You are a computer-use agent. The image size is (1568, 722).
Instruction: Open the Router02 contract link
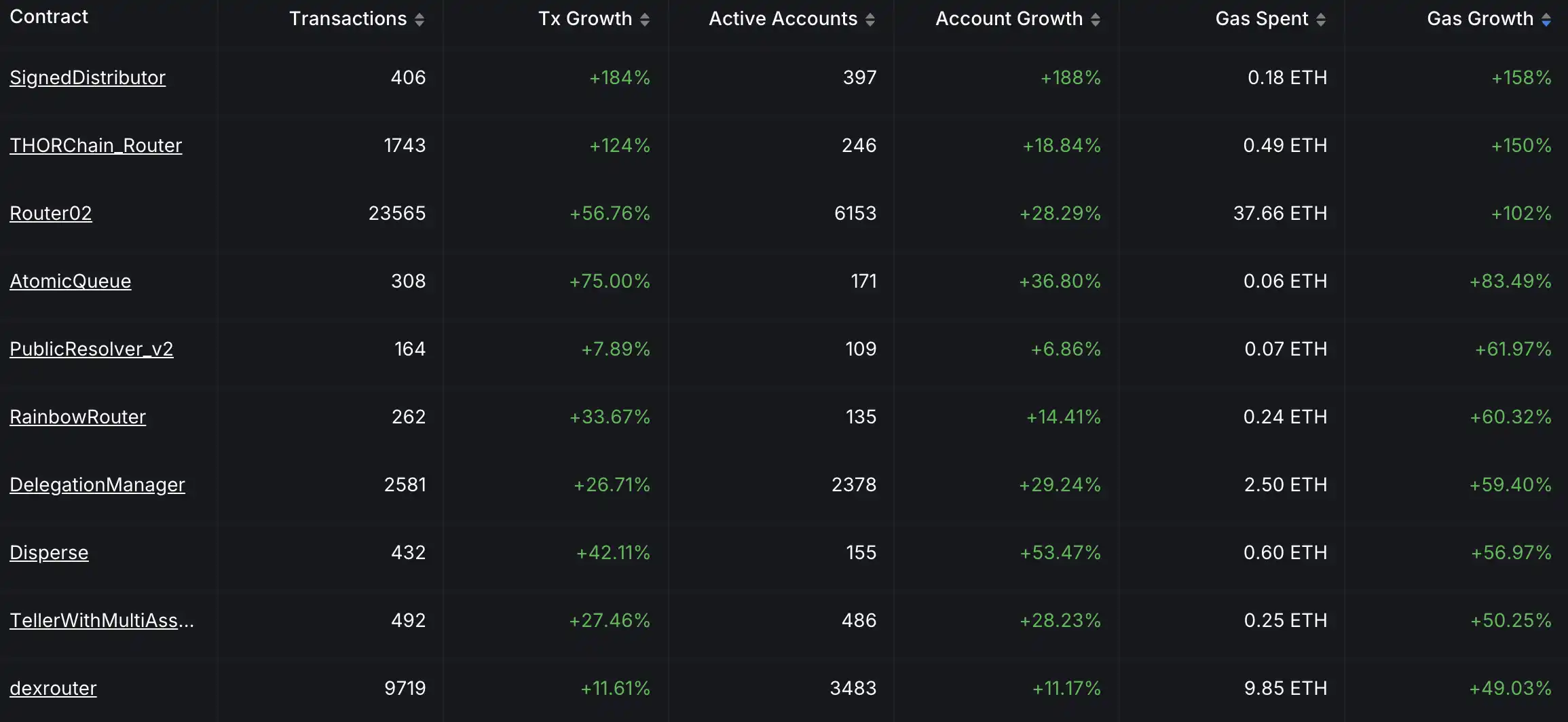[51, 214]
